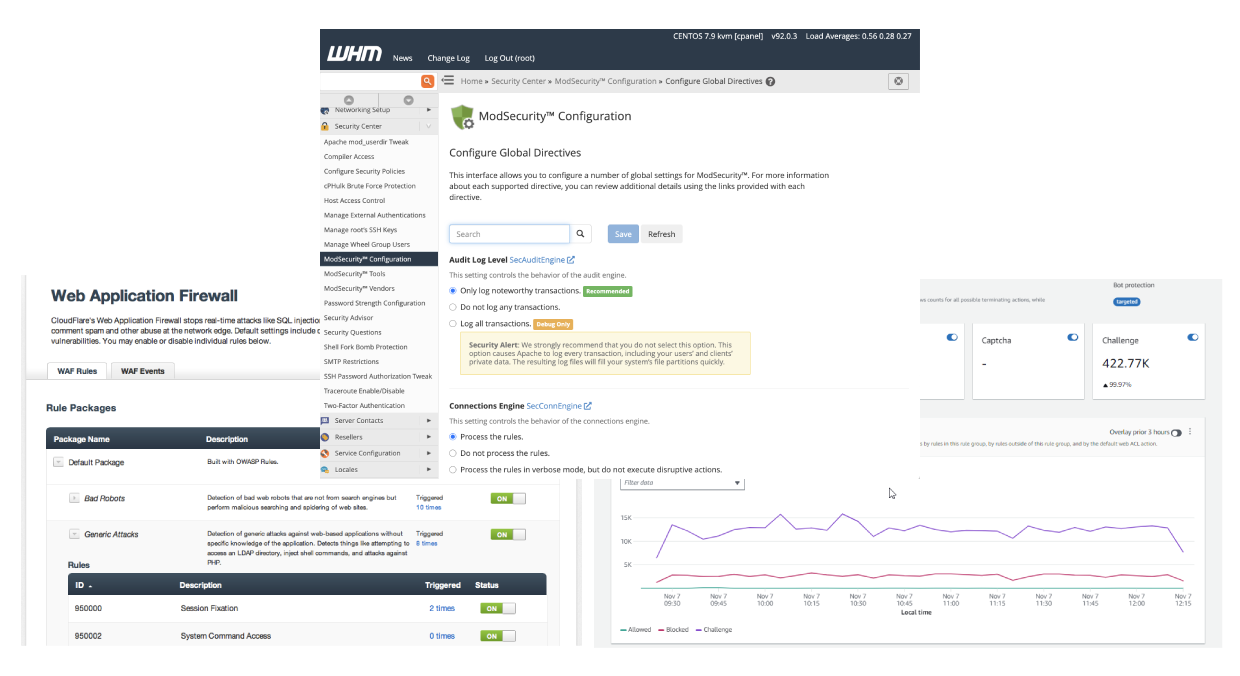This screenshot has width=1240, height=676.
Task: Click the ModSecurity shield icon
Action: click(462, 117)
